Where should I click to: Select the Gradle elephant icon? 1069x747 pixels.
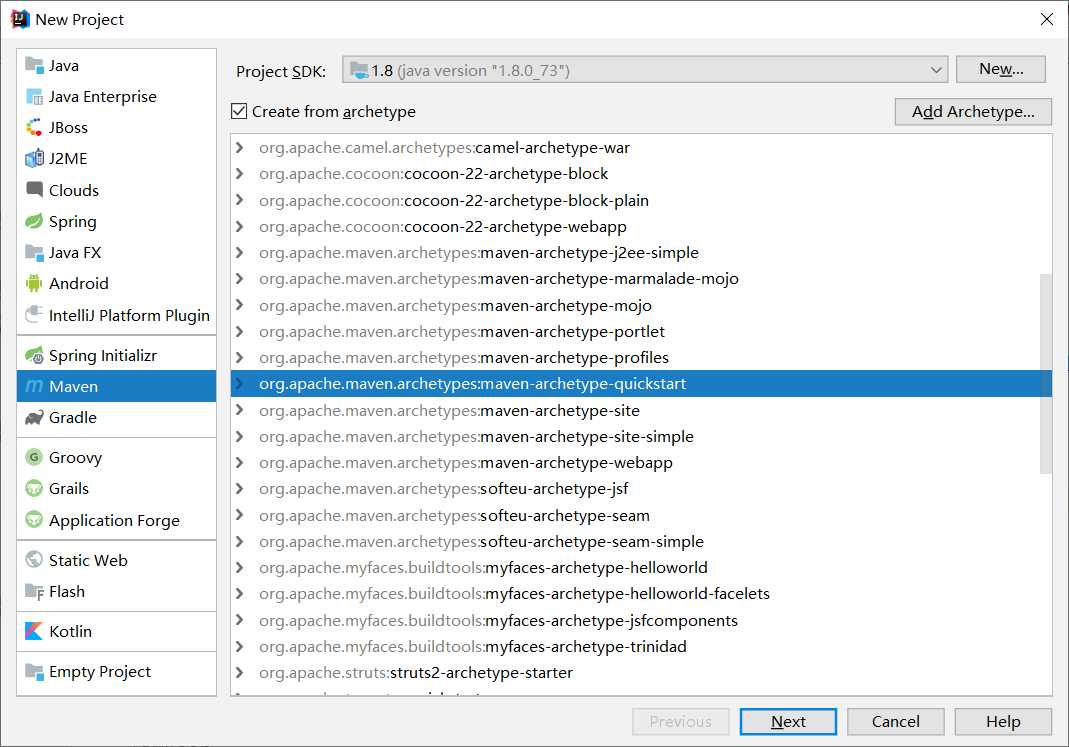pos(35,418)
